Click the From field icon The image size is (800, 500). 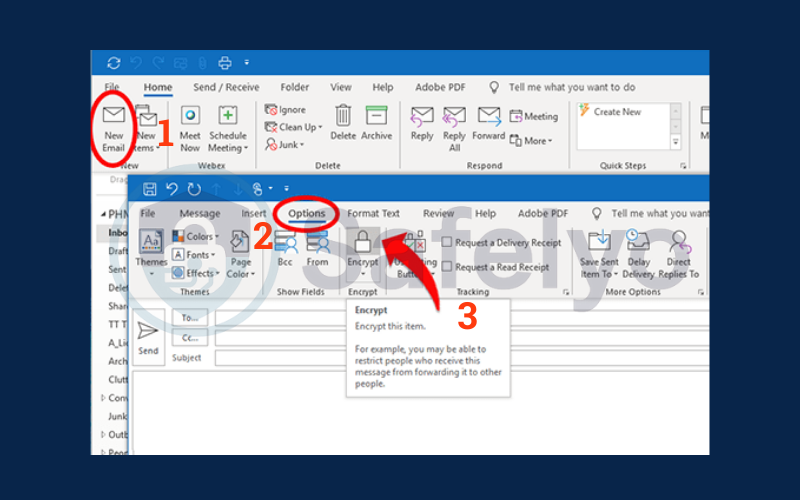coord(317,241)
